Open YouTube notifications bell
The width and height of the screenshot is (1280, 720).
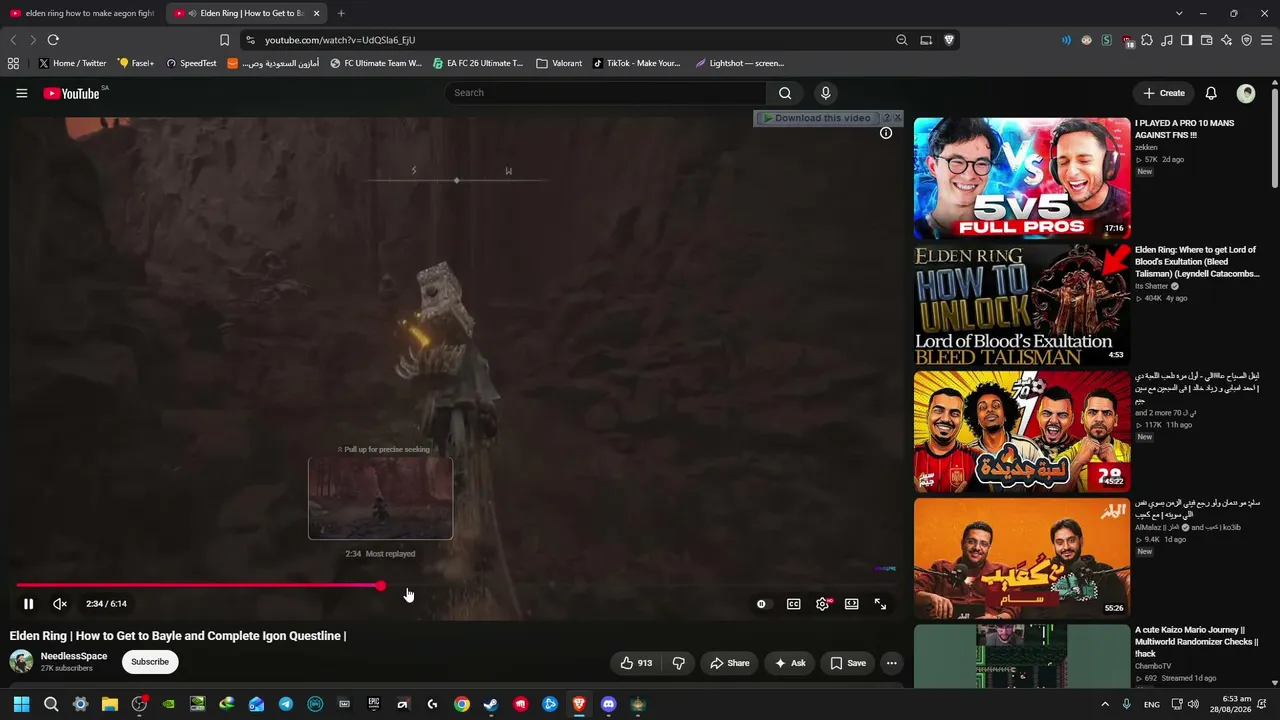1211,93
